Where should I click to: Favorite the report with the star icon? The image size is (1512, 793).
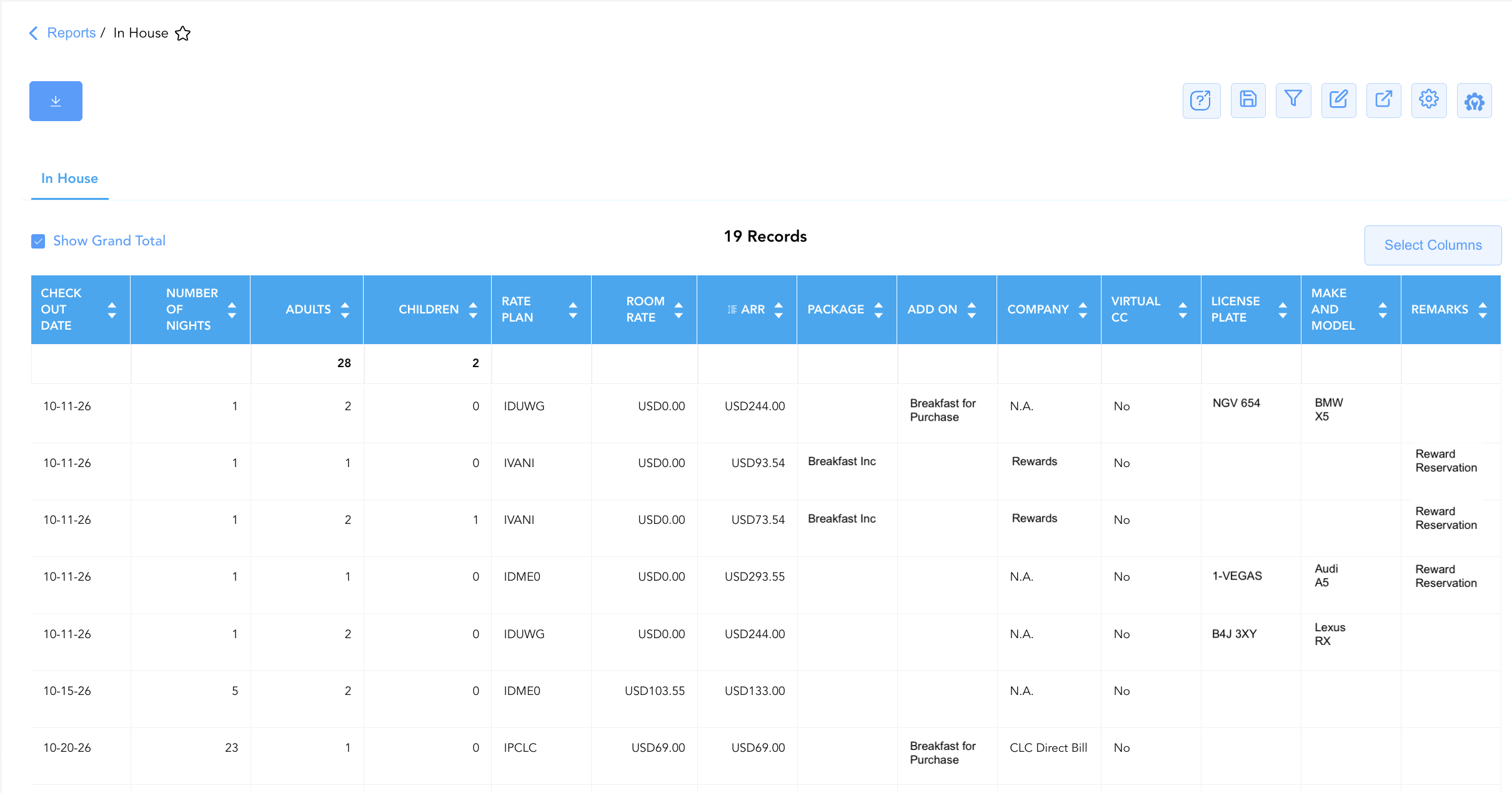tap(182, 33)
